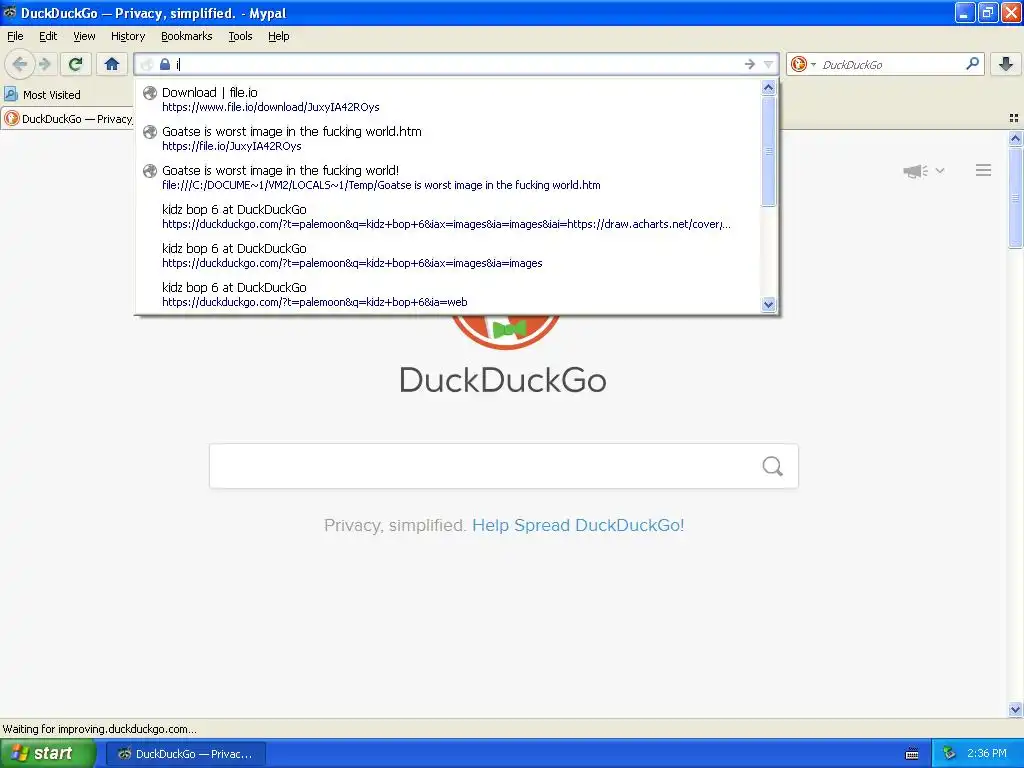Click the megaphone icon on the page
This screenshot has height=768, width=1024.
click(x=915, y=171)
